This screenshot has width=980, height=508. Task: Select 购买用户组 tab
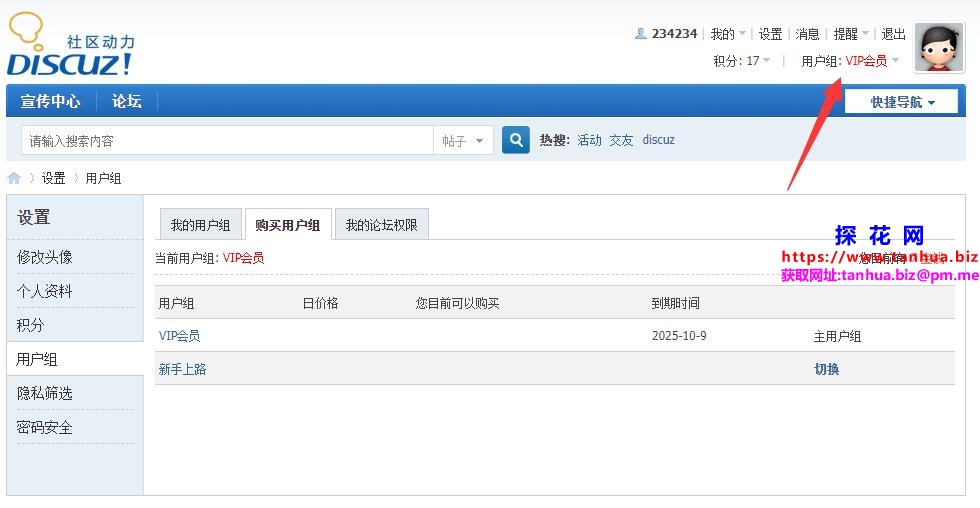287,225
